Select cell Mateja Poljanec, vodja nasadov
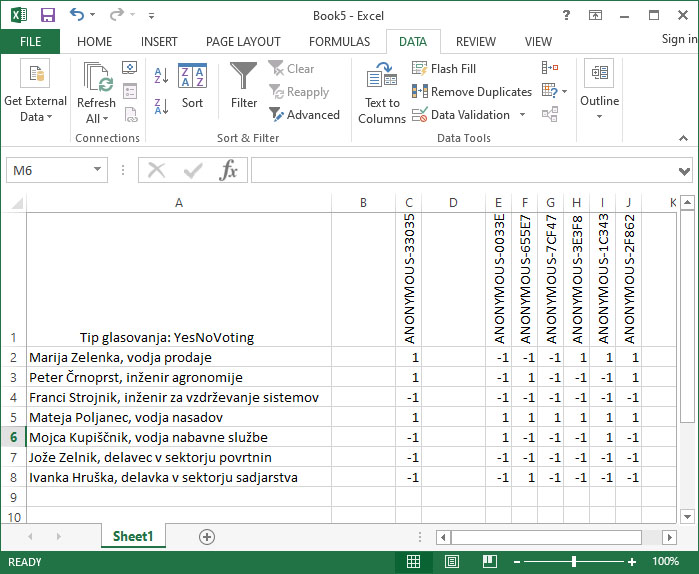The height and width of the screenshot is (574, 699). (179, 418)
